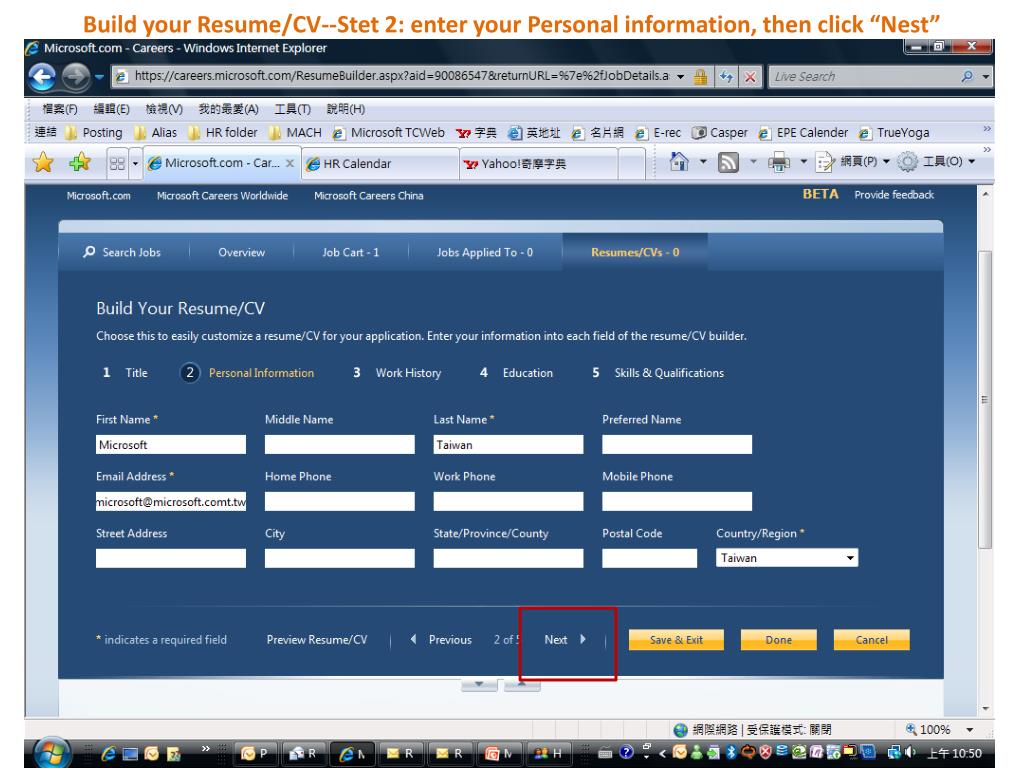This screenshot has height=768, width=1024.
Task: Click the yellow Done button
Action: point(778,640)
